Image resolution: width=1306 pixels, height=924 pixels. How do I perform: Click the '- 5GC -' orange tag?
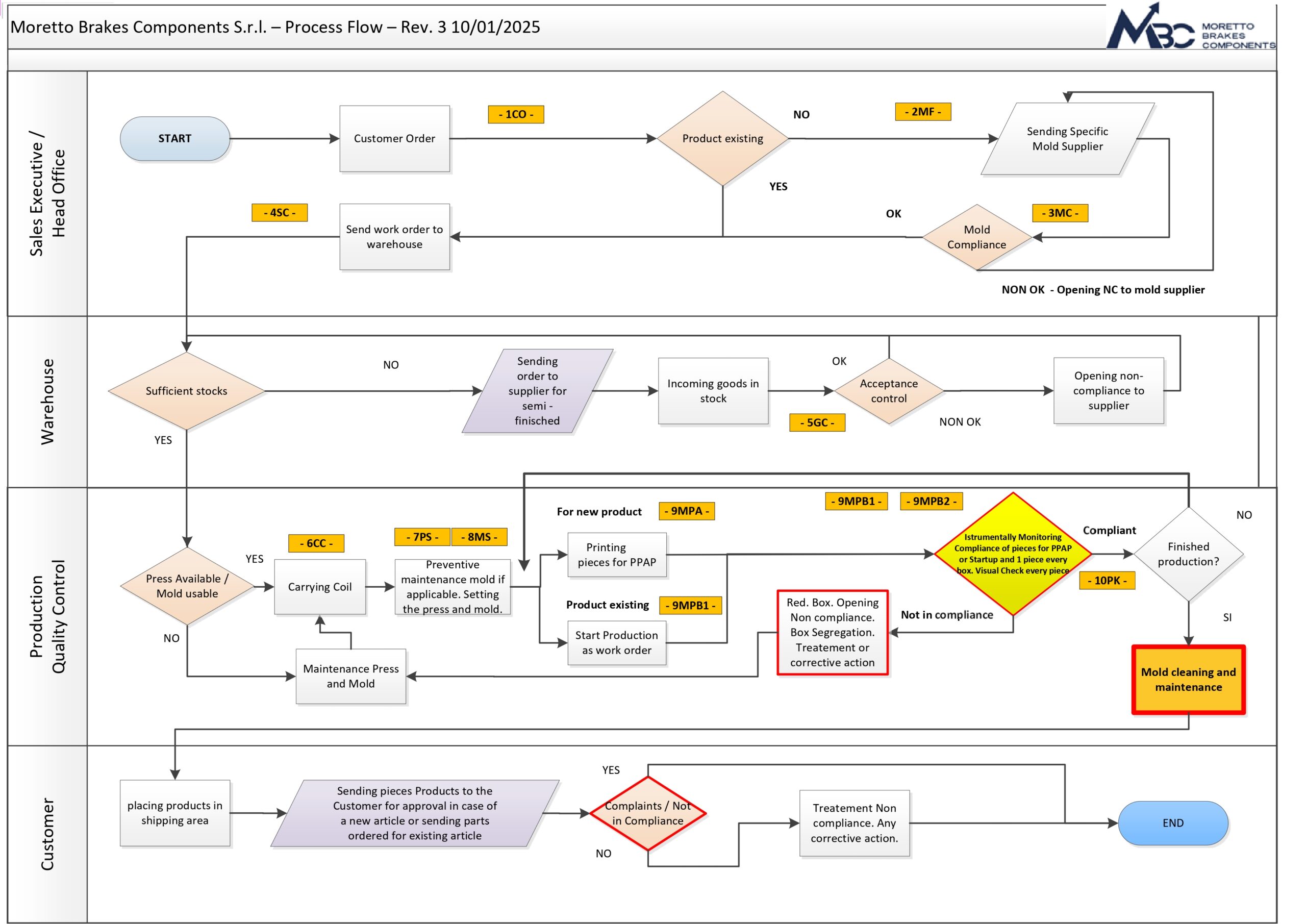[817, 423]
